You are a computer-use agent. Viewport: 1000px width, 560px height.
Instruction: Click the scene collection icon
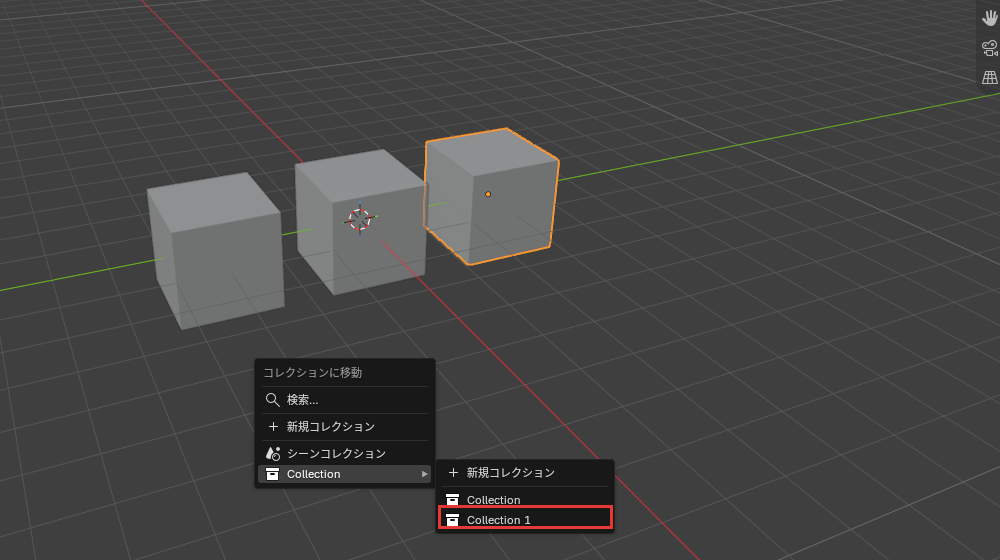point(273,453)
